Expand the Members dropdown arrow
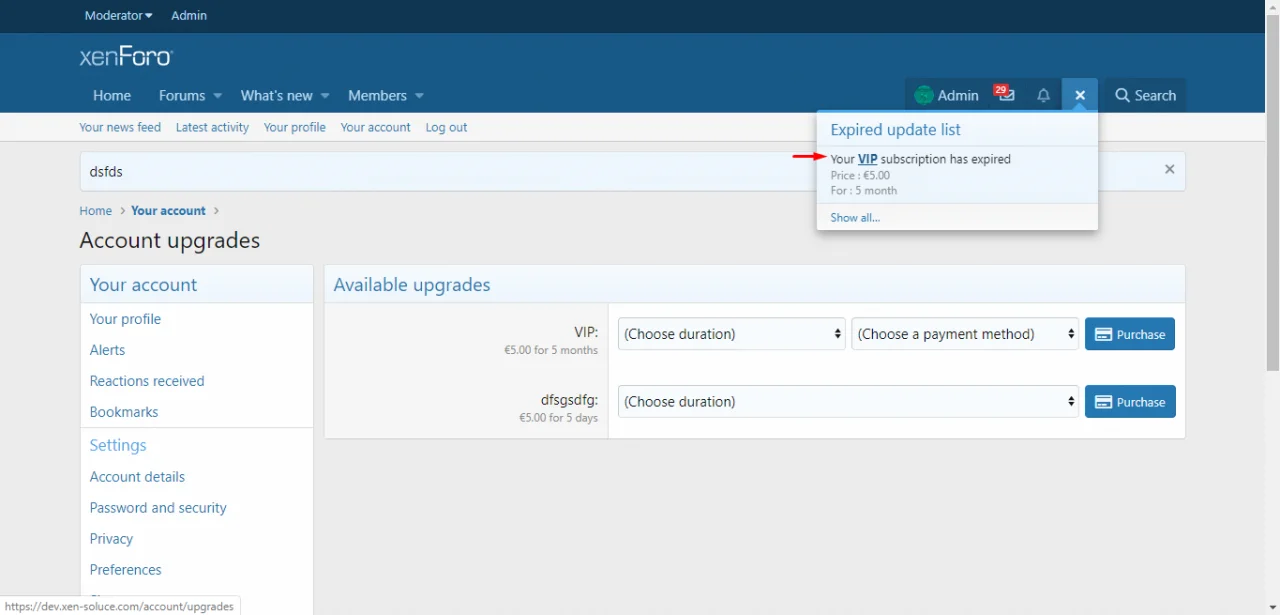Viewport: 1280px width, 615px height. [x=419, y=96]
